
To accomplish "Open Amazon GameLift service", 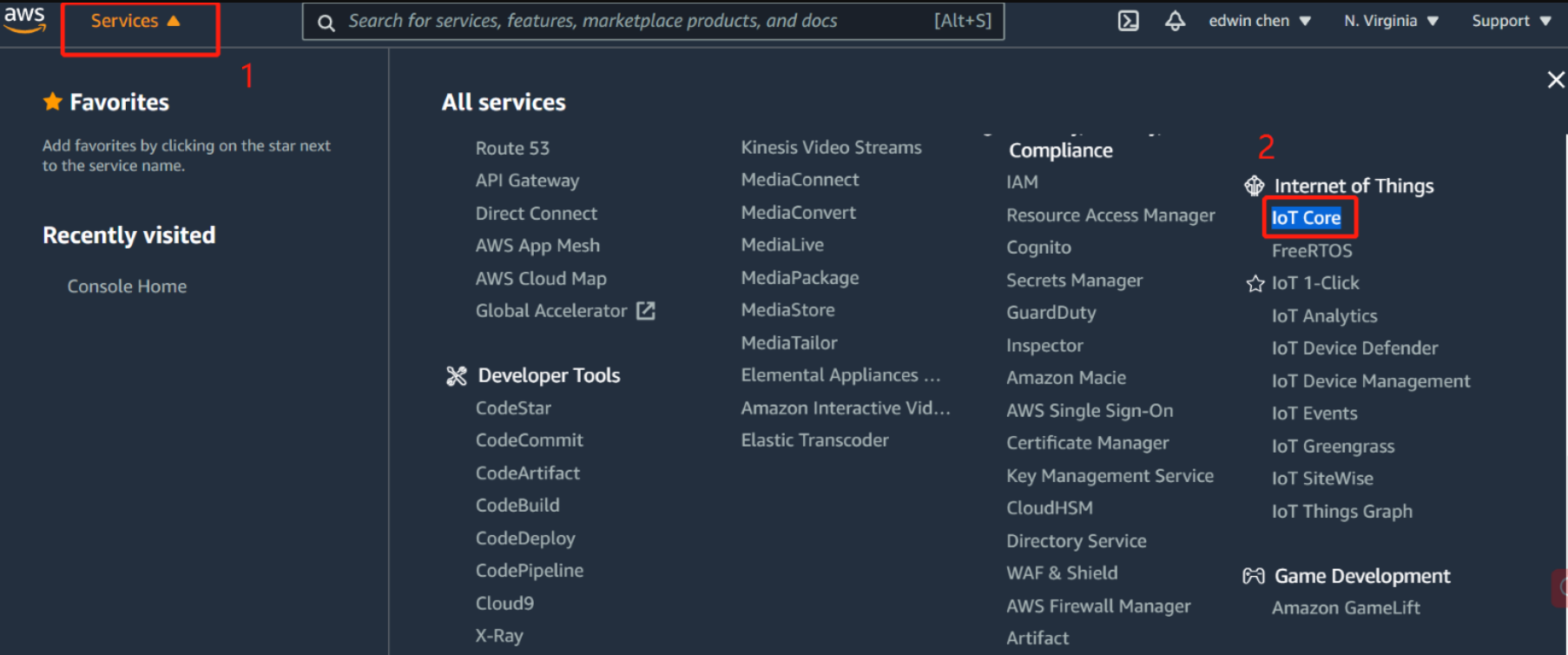I will [x=1346, y=608].
